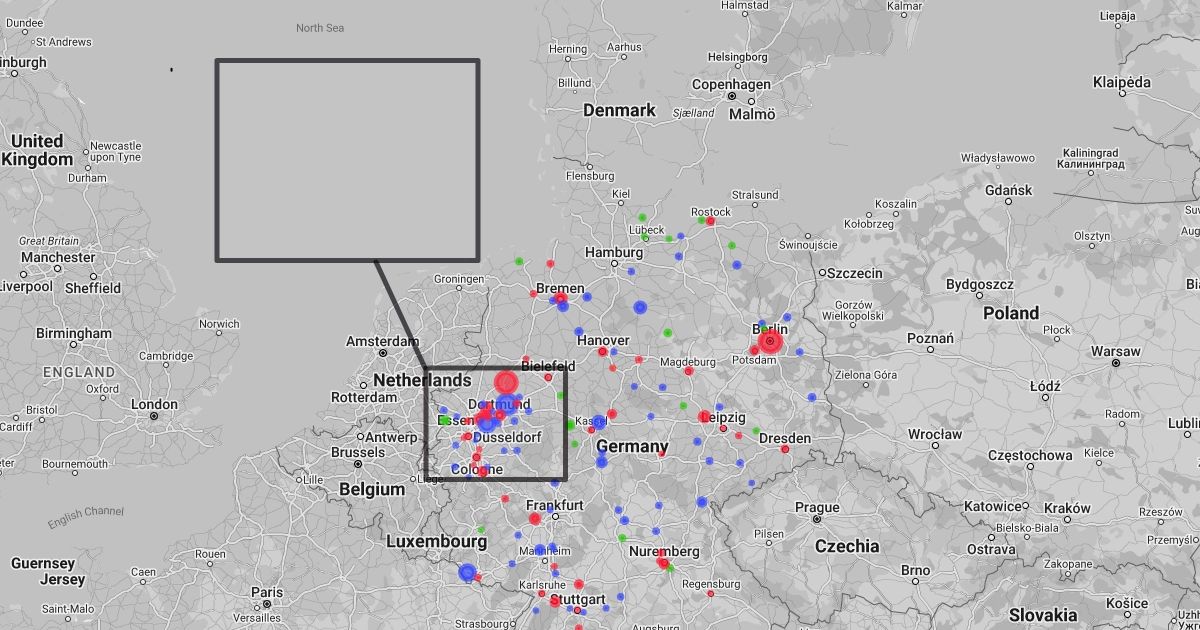The height and width of the screenshot is (630, 1200).
Task: Select the London city label
Action: click(153, 405)
